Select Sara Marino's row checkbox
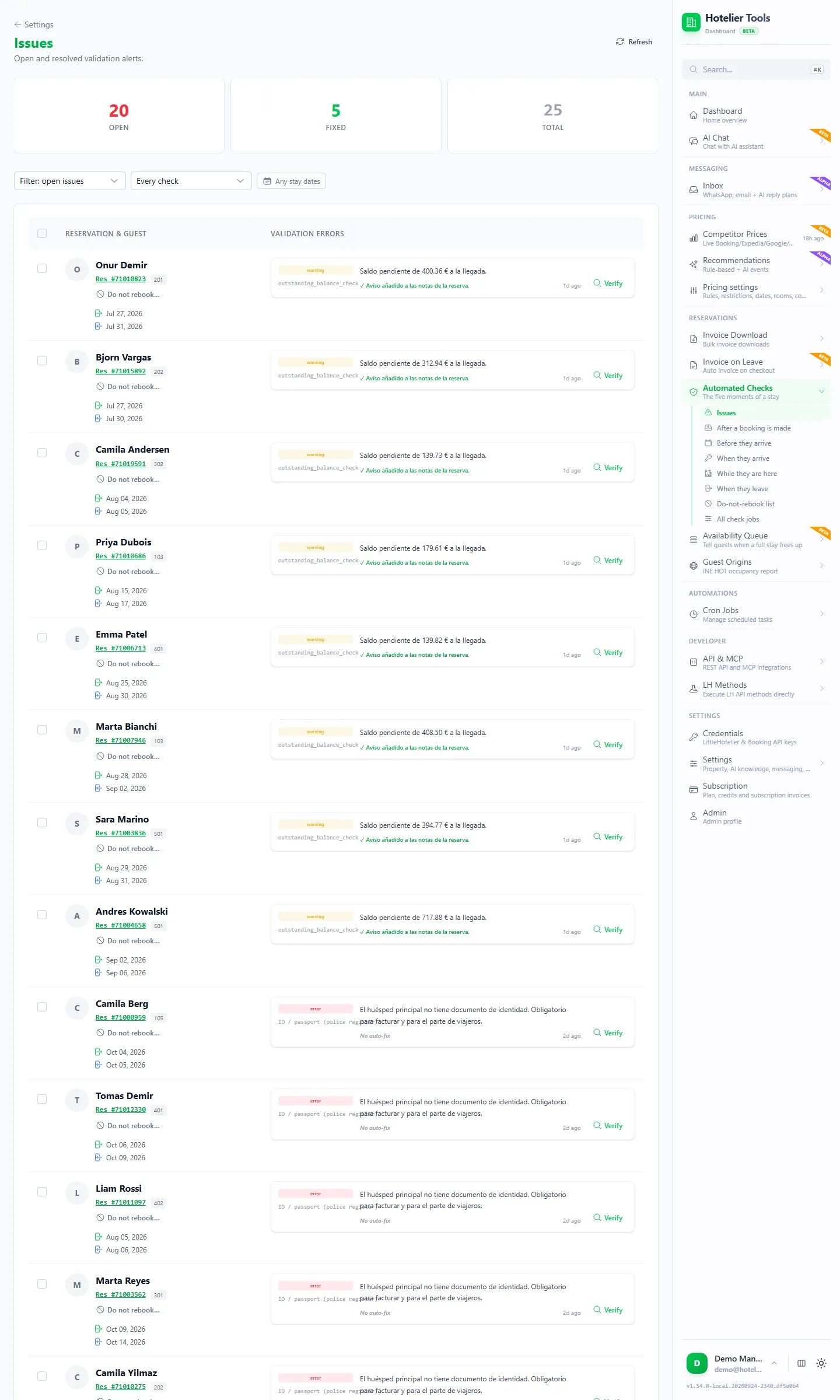This screenshot has width=840, height=1400. click(42, 822)
